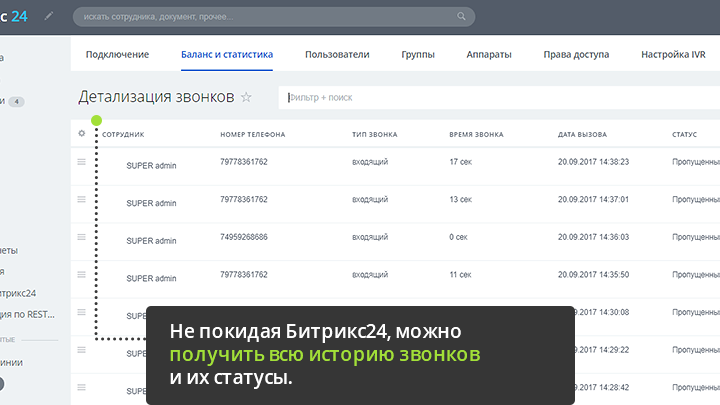Select the Аппараты tab
Viewport: 720px width, 405px height.
(489, 55)
